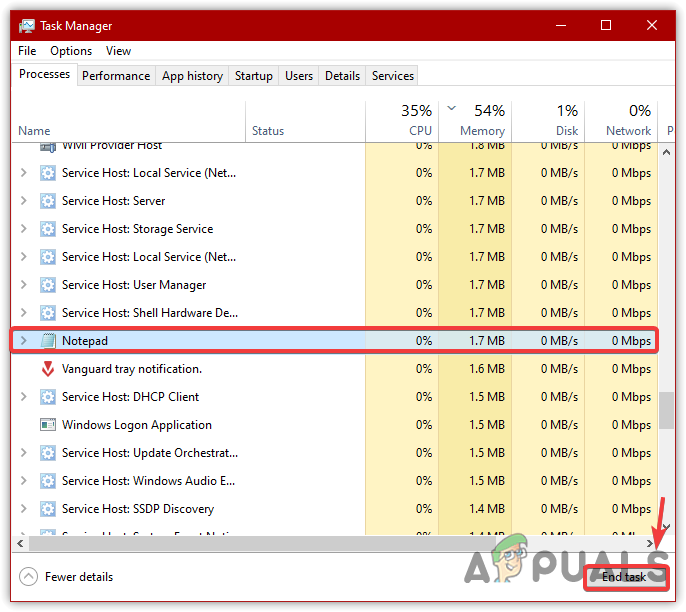Click SSDP Discovery's 1.4 MB memory value
The height and width of the screenshot is (612, 686).
[487, 509]
